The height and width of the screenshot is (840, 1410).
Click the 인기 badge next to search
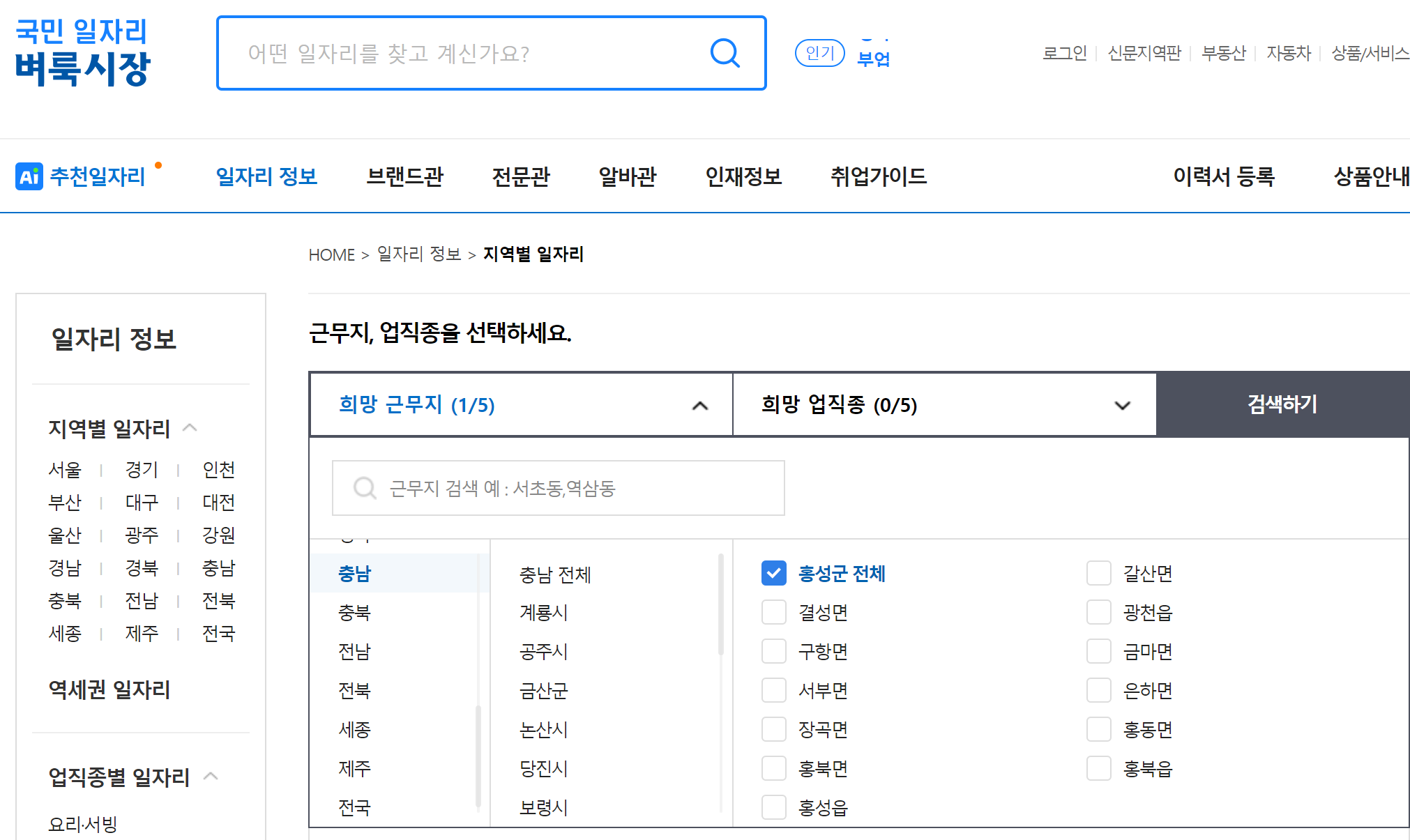[820, 53]
